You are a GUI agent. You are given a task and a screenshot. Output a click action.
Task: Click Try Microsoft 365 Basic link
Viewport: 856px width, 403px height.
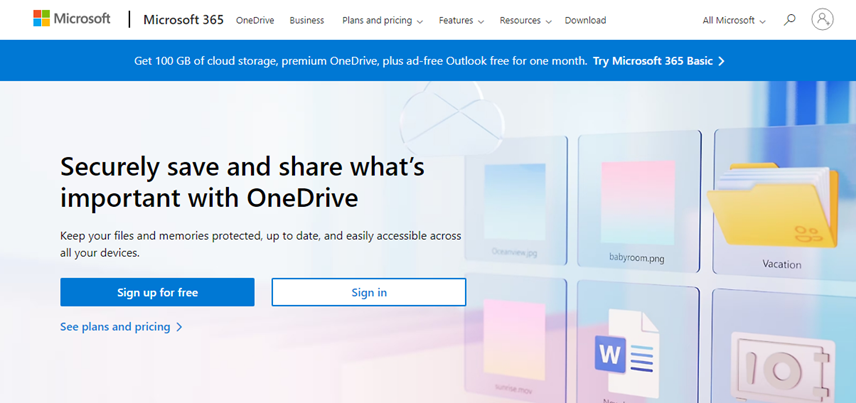pyautogui.click(x=658, y=61)
